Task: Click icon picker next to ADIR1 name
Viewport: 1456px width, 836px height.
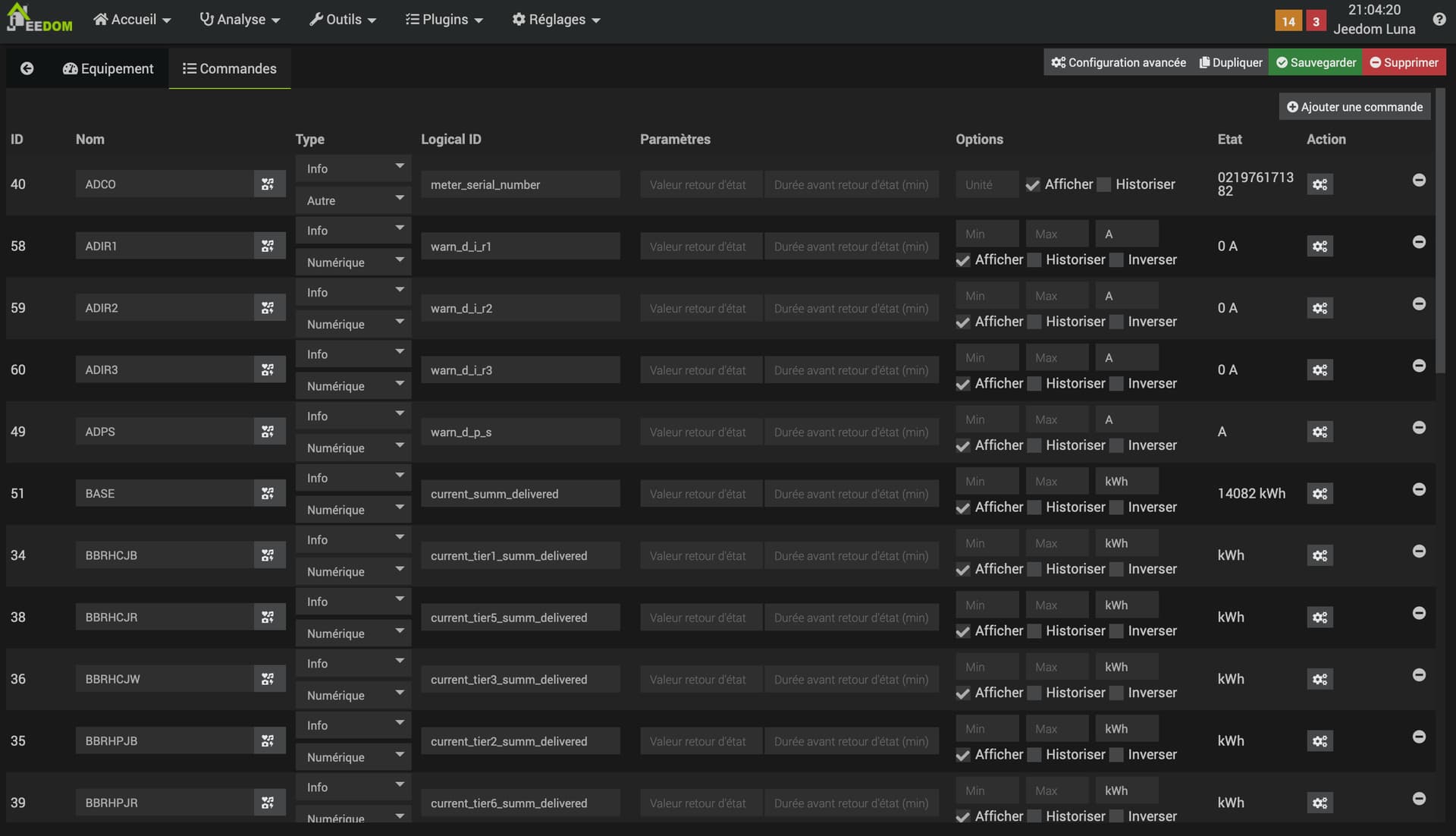Action: point(268,247)
